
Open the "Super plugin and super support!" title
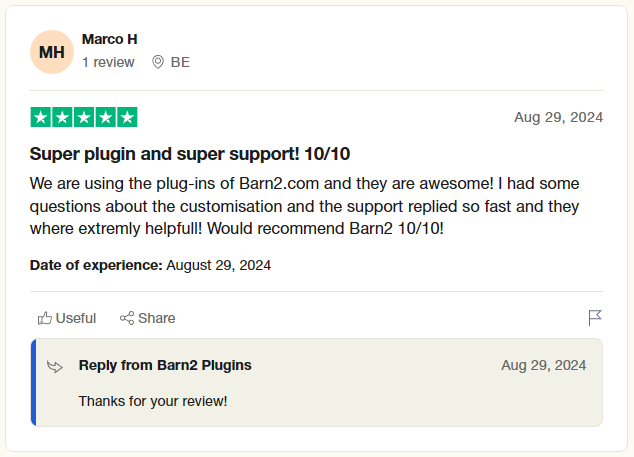(190, 154)
